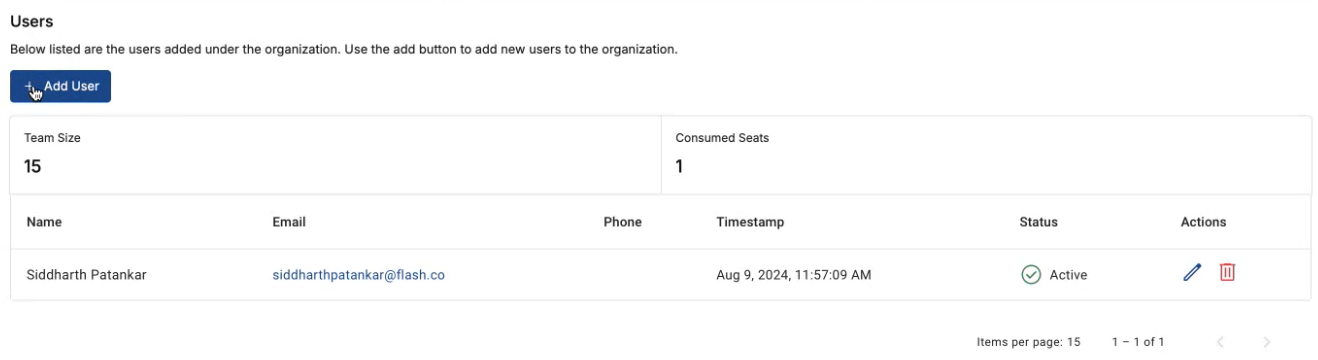Image resolution: width=1318 pixels, height=360 pixels.
Task: Click the Phone column header
Action: click(x=622, y=222)
